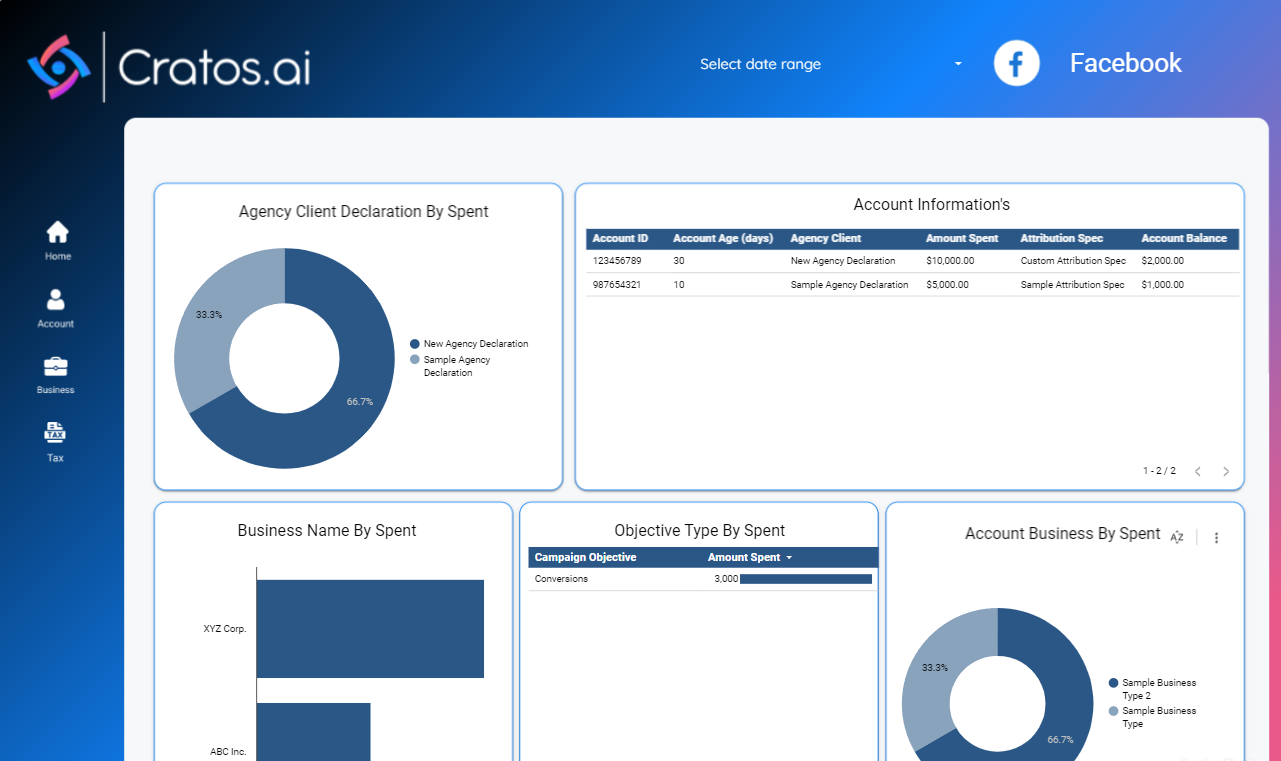Viewport: 1281px width, 761px height.
Task: Click Account Business By Spent title
Action: [1063, 534]
